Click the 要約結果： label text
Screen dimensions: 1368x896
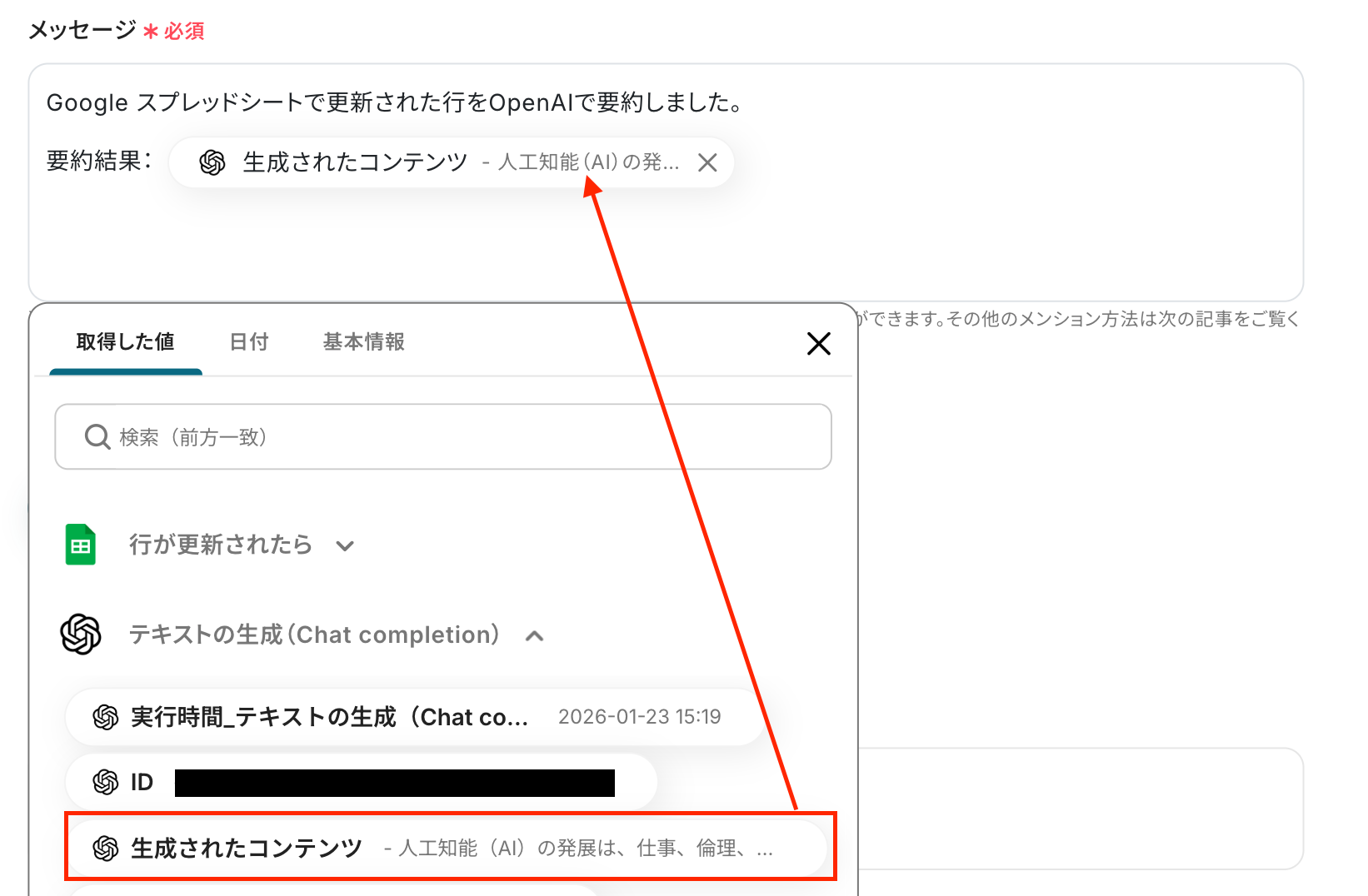tap(99, 161)
